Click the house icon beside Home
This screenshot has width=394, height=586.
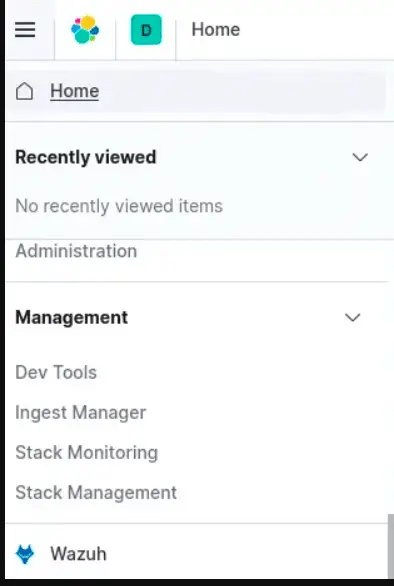click(24, 91)
